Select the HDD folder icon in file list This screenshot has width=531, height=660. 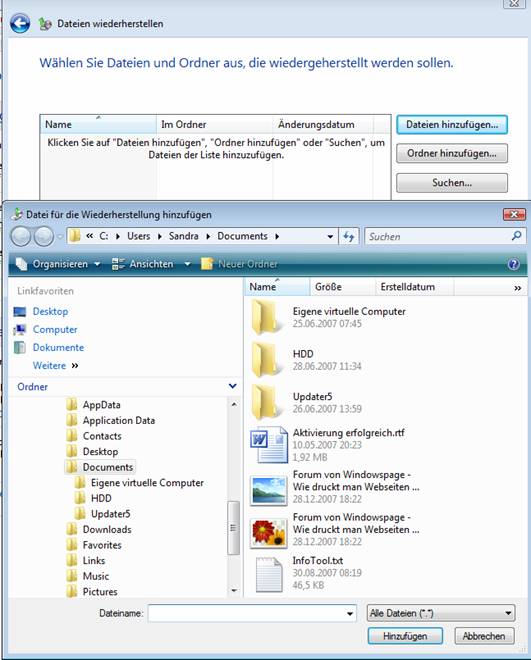266,360
